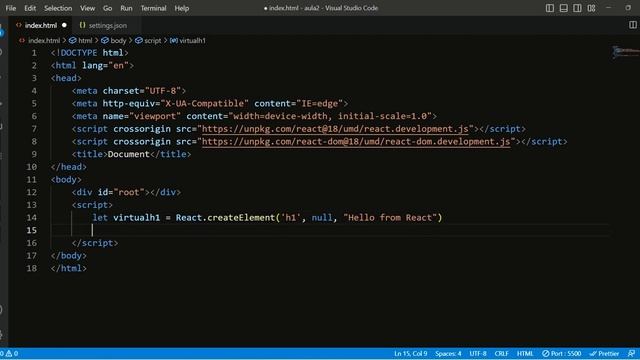
Task: Open the Customize Layout icon
Action: [x=591, y=8]
